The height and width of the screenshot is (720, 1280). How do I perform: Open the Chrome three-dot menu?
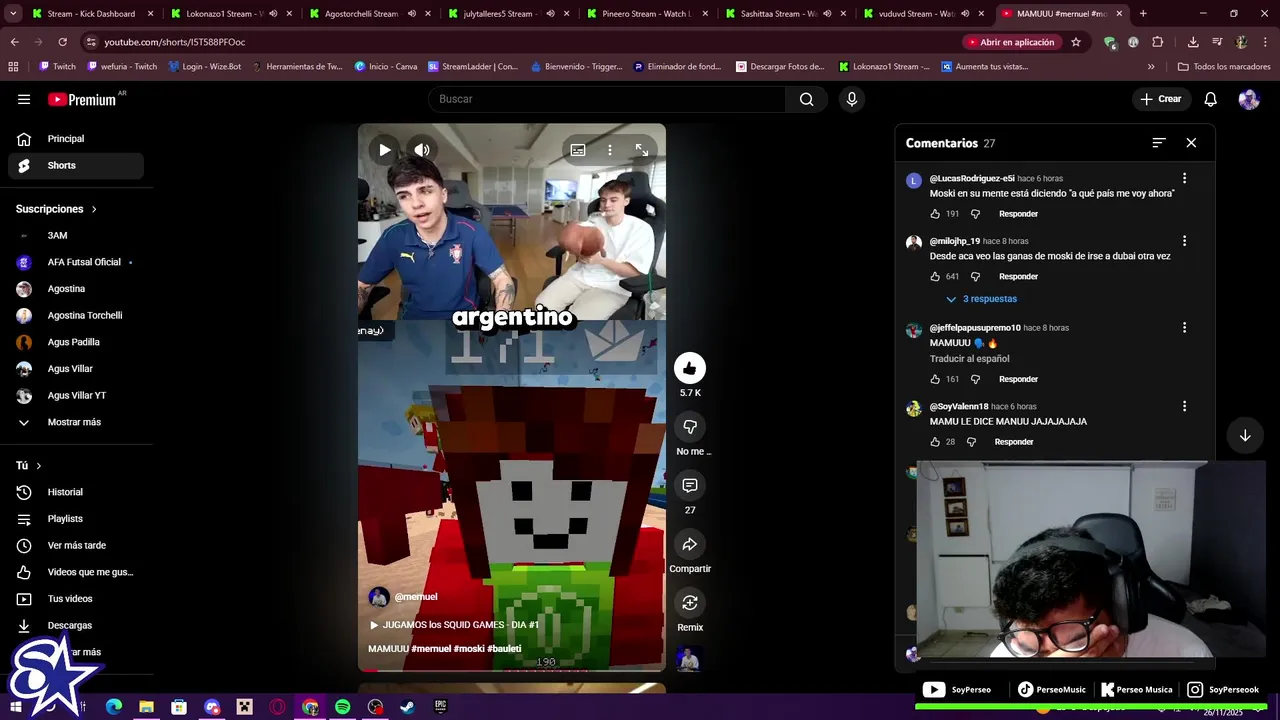[1265, 42]
